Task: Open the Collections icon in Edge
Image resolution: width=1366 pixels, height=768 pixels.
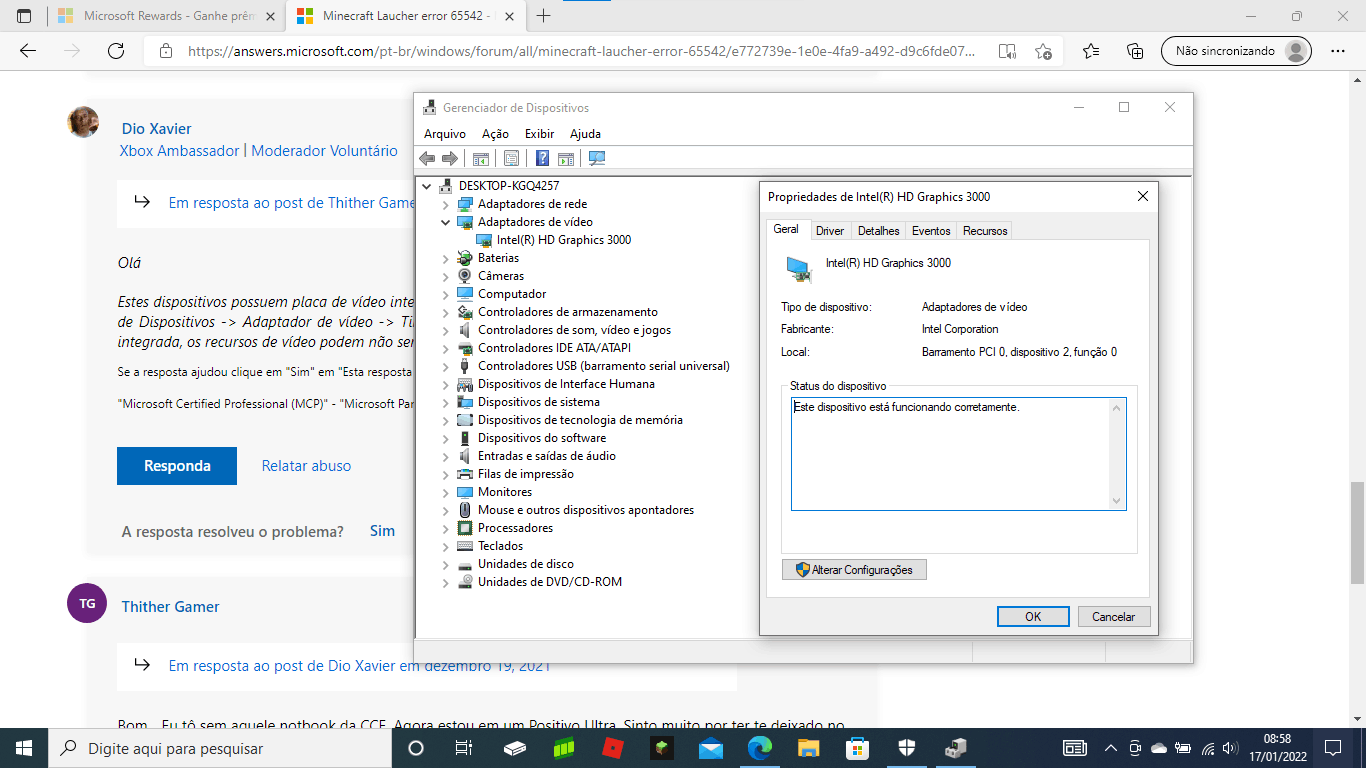Action: point(1135,51)
